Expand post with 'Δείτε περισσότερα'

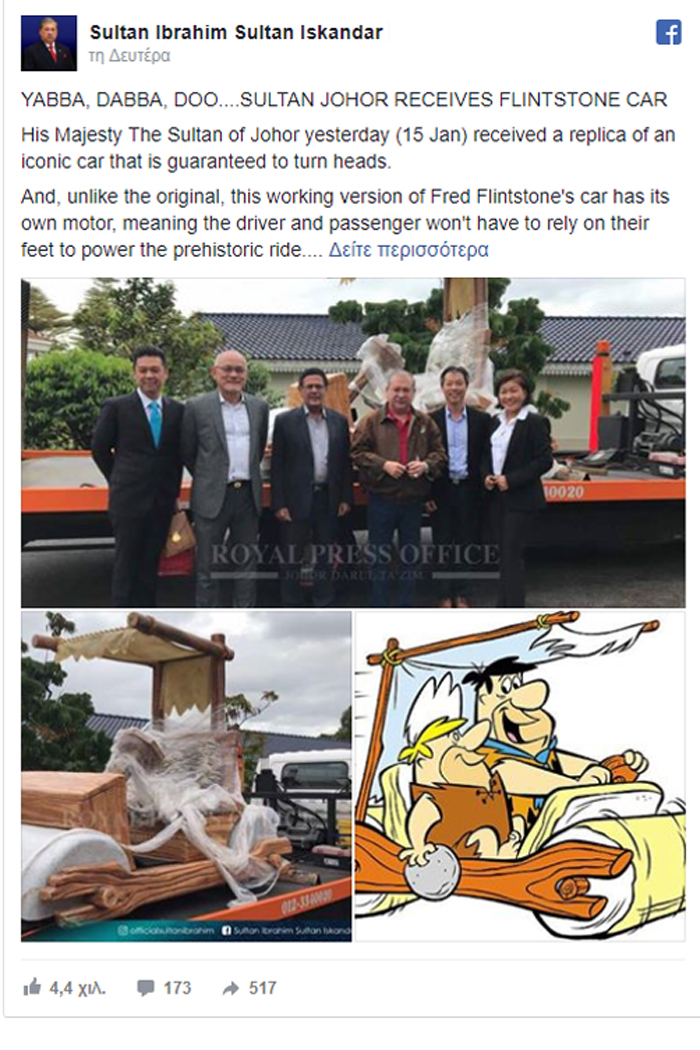pyautogui.click(x=408, y=250)
